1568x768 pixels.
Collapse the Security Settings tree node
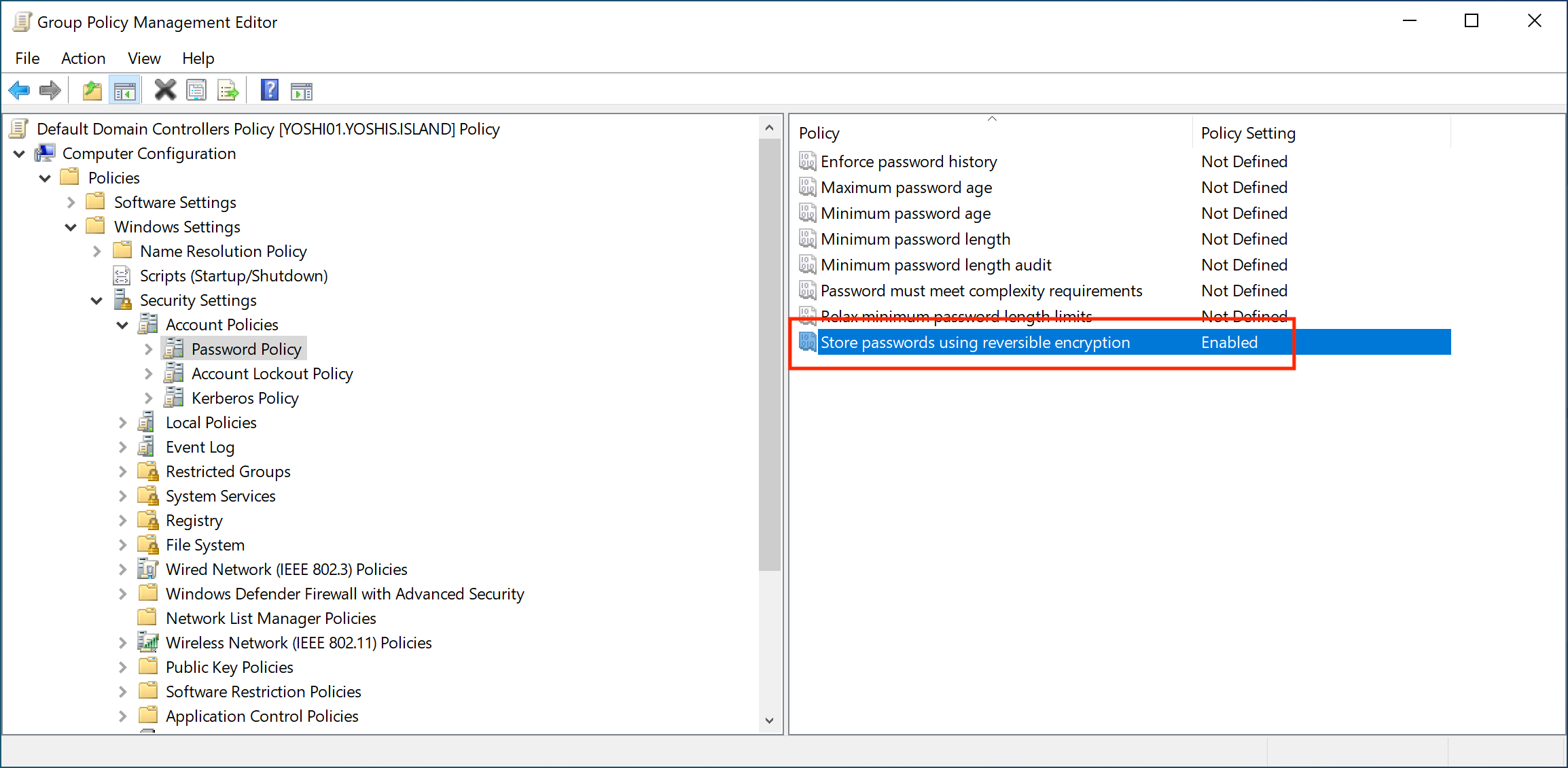point(96,300)
